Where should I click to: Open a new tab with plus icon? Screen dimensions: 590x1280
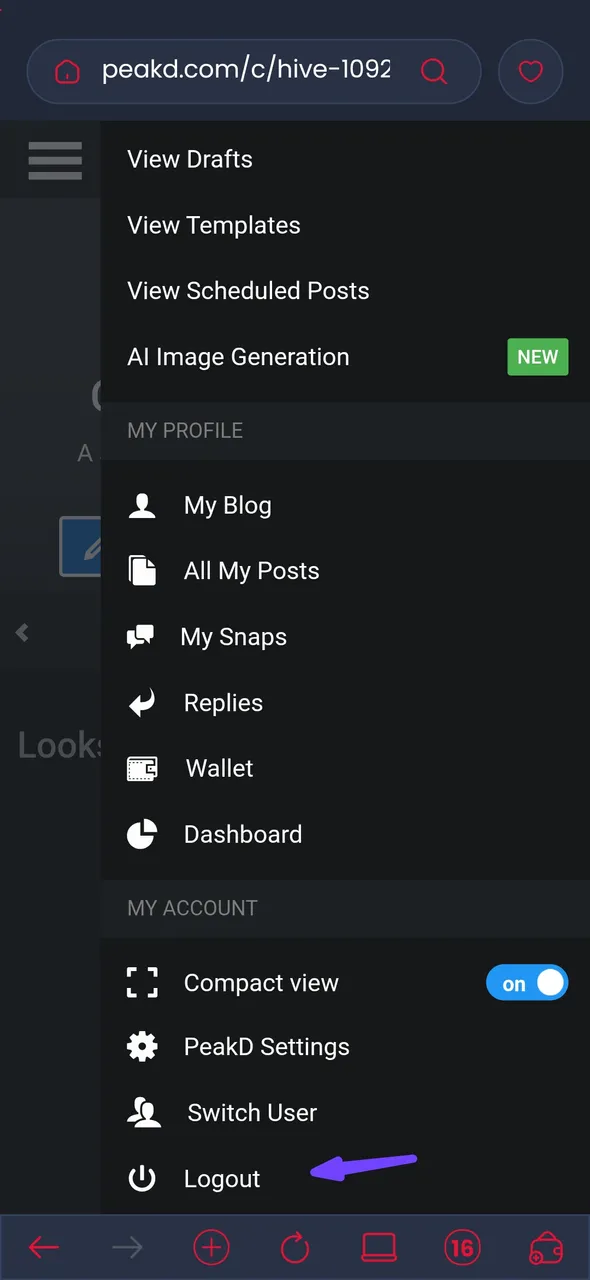211,1247
